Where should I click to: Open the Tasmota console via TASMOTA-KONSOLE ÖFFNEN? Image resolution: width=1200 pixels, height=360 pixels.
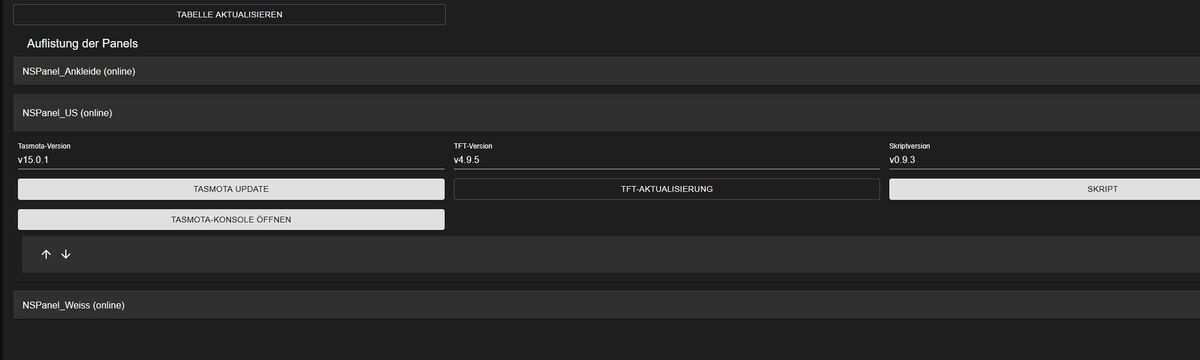pos(231,219)
